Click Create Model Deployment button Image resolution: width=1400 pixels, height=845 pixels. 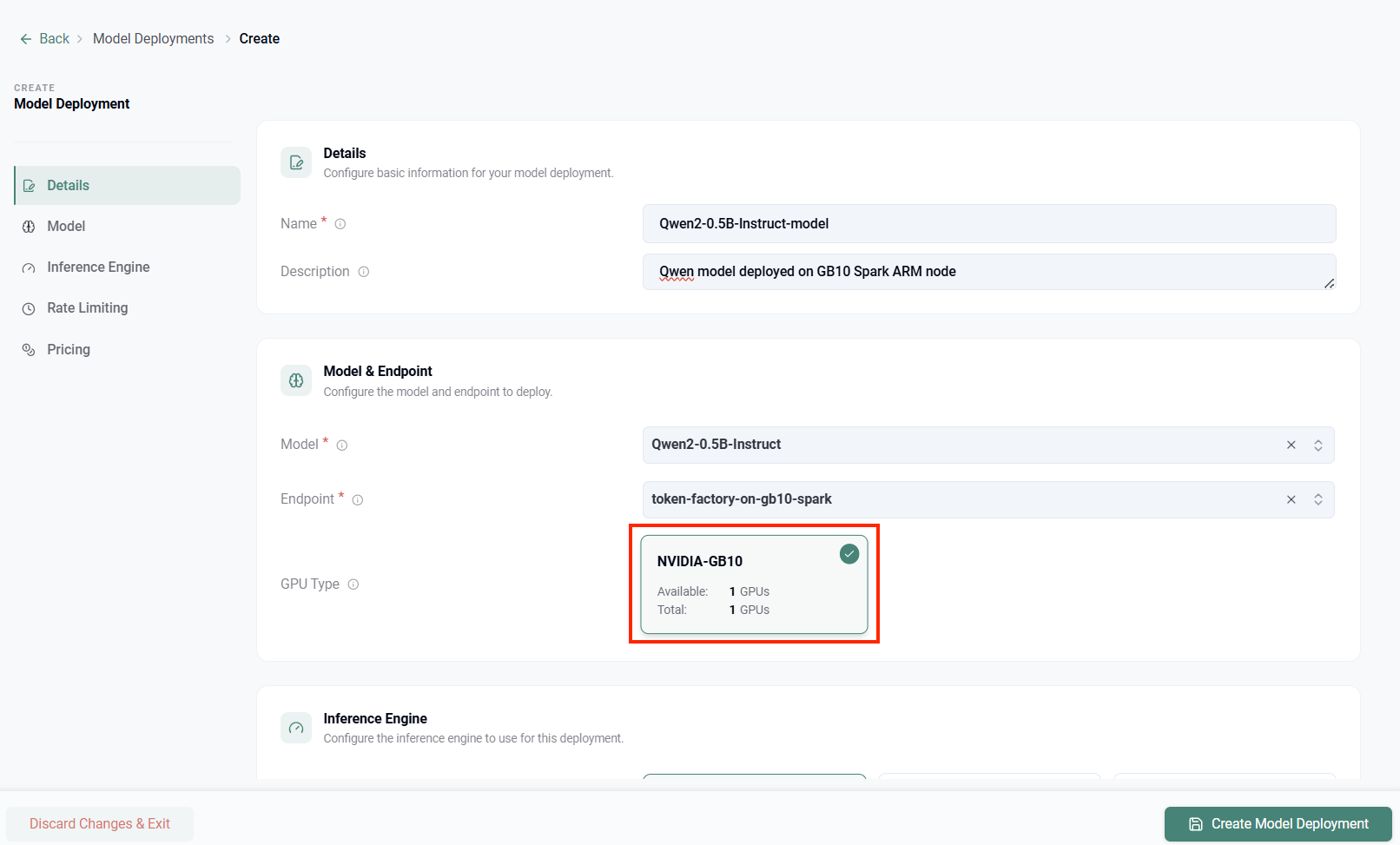[x=1278, y=824]
